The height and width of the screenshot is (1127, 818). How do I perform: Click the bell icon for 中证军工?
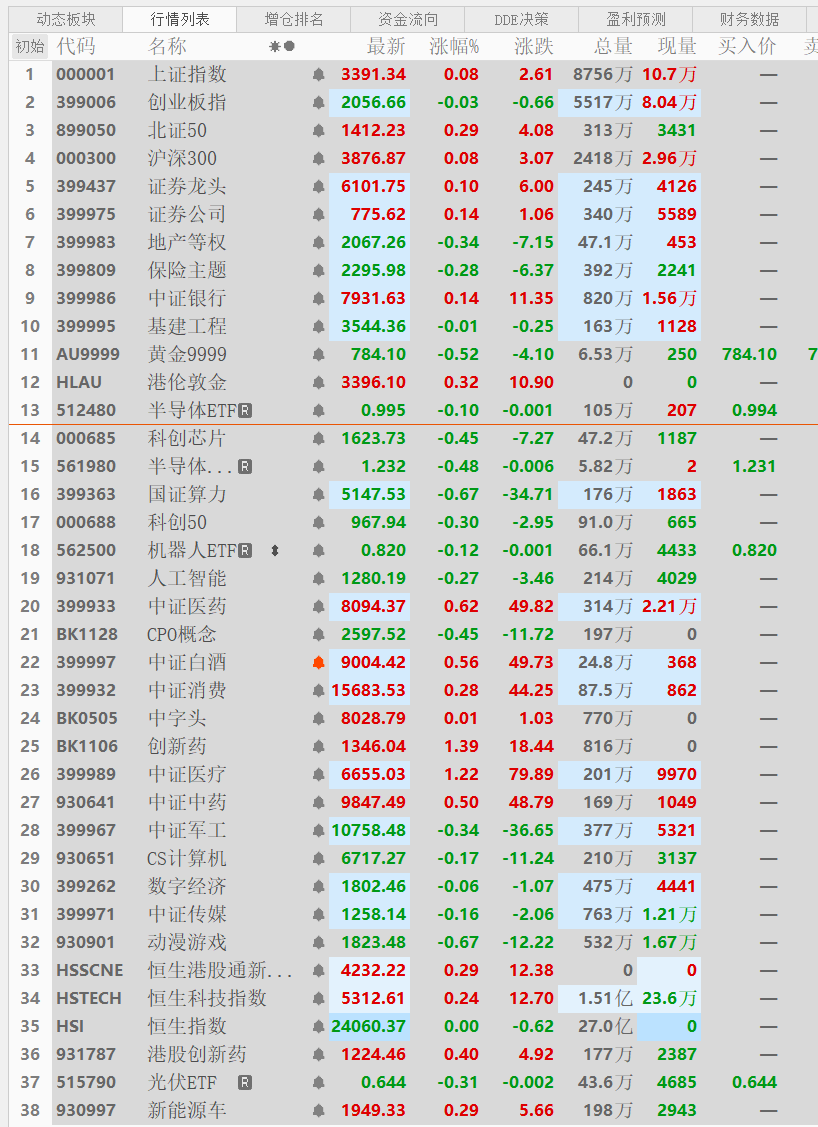318,831
